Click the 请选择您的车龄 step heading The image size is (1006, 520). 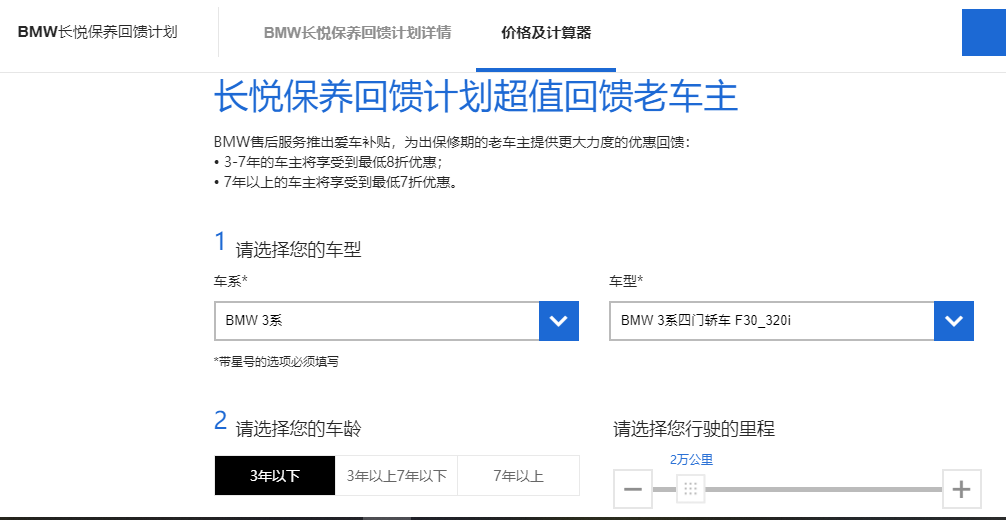point(298,428)
